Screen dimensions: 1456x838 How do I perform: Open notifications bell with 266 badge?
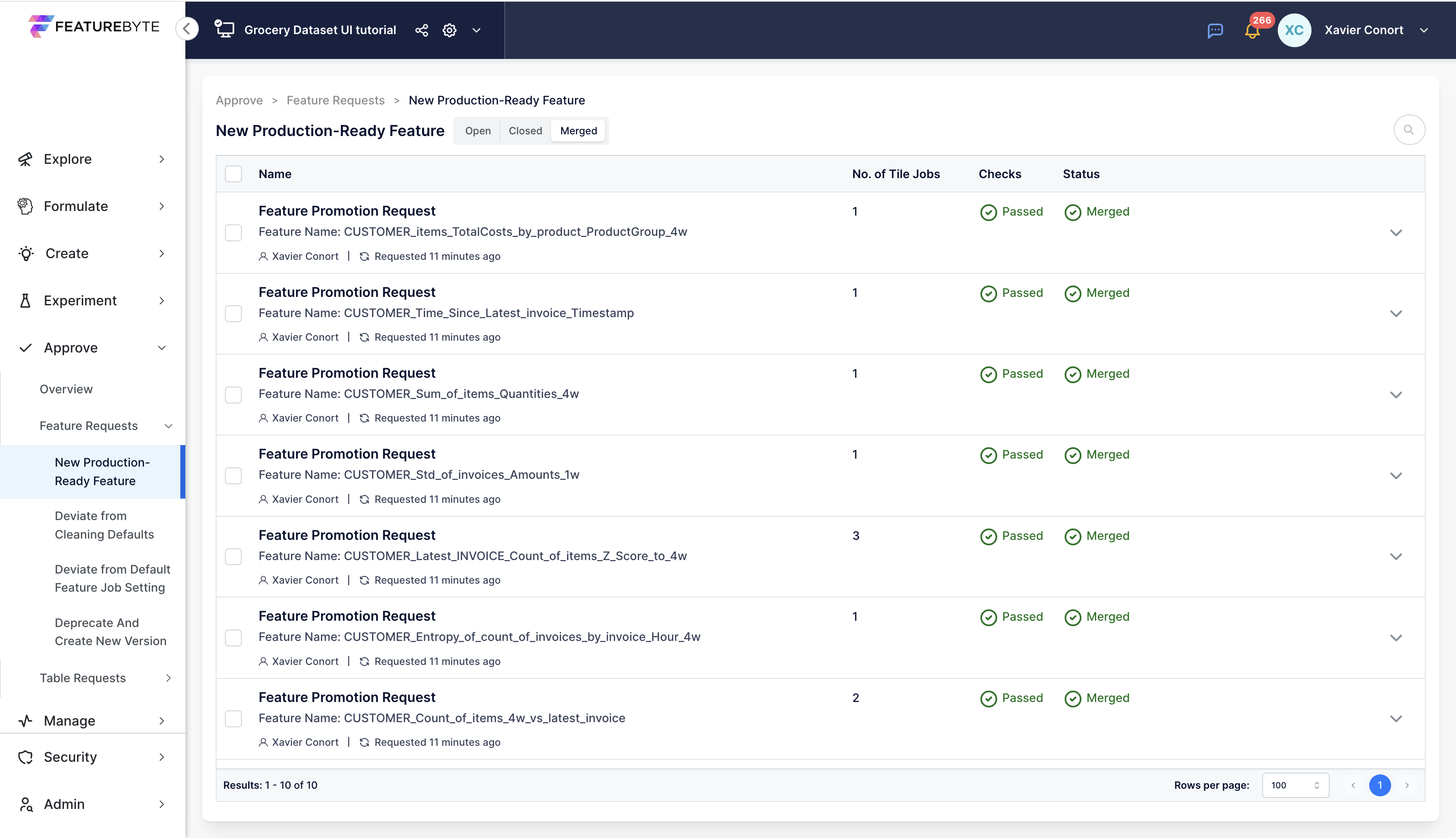1252,30
